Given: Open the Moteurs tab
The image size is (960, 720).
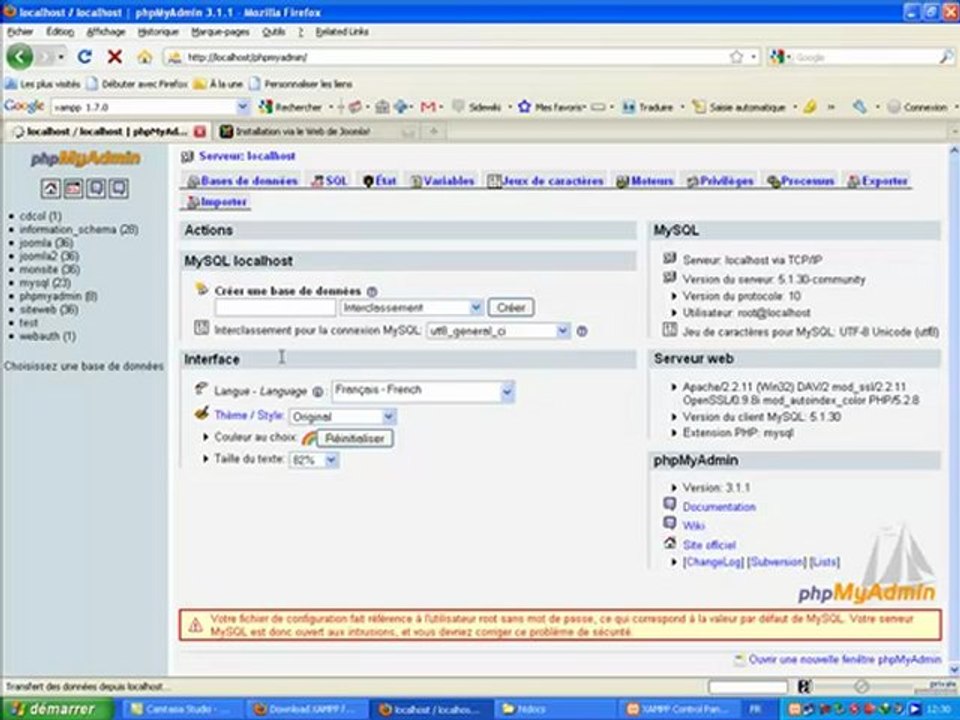Looking at the screenshot, I should (x=645, y=181).
